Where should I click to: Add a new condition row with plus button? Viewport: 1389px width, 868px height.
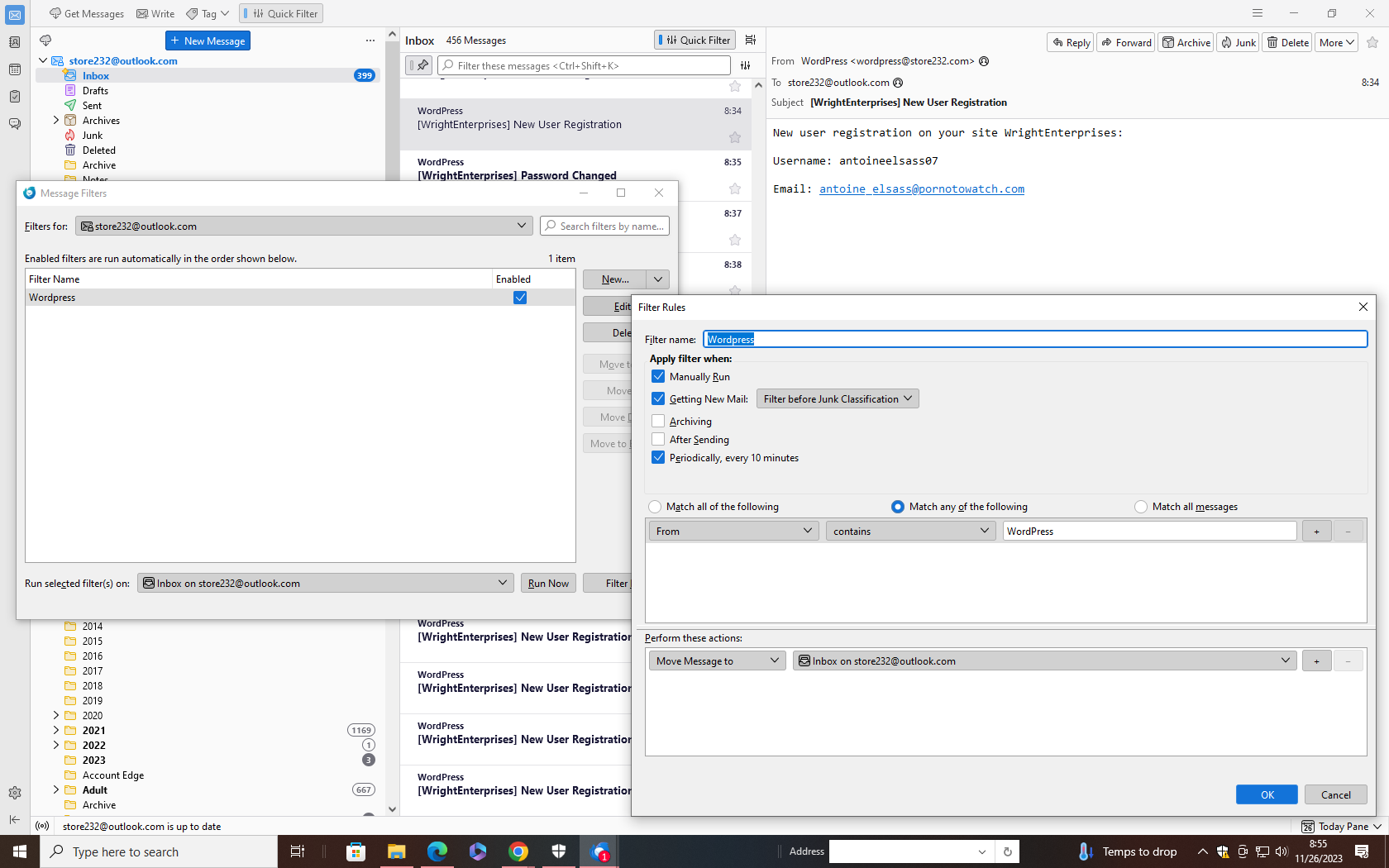coord(1317,531)
